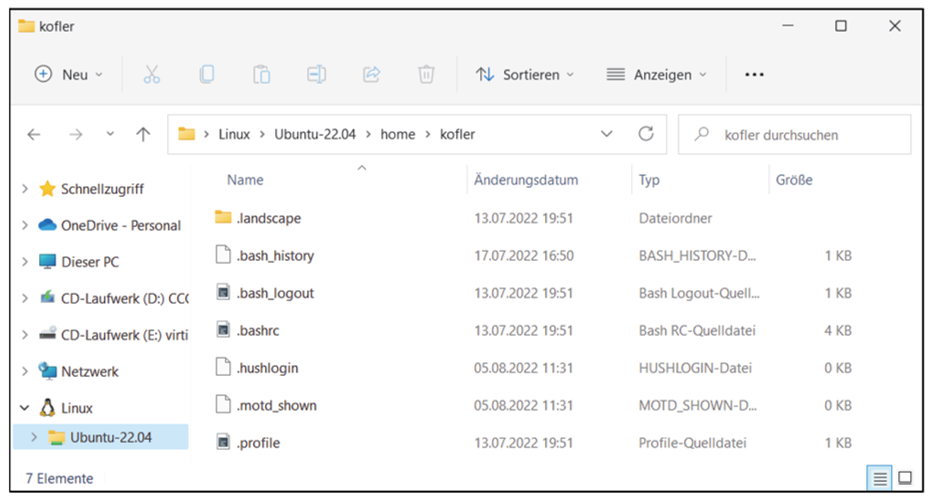
Task: Click 'home' in the breadcrumb path
Action: [397, 134]
